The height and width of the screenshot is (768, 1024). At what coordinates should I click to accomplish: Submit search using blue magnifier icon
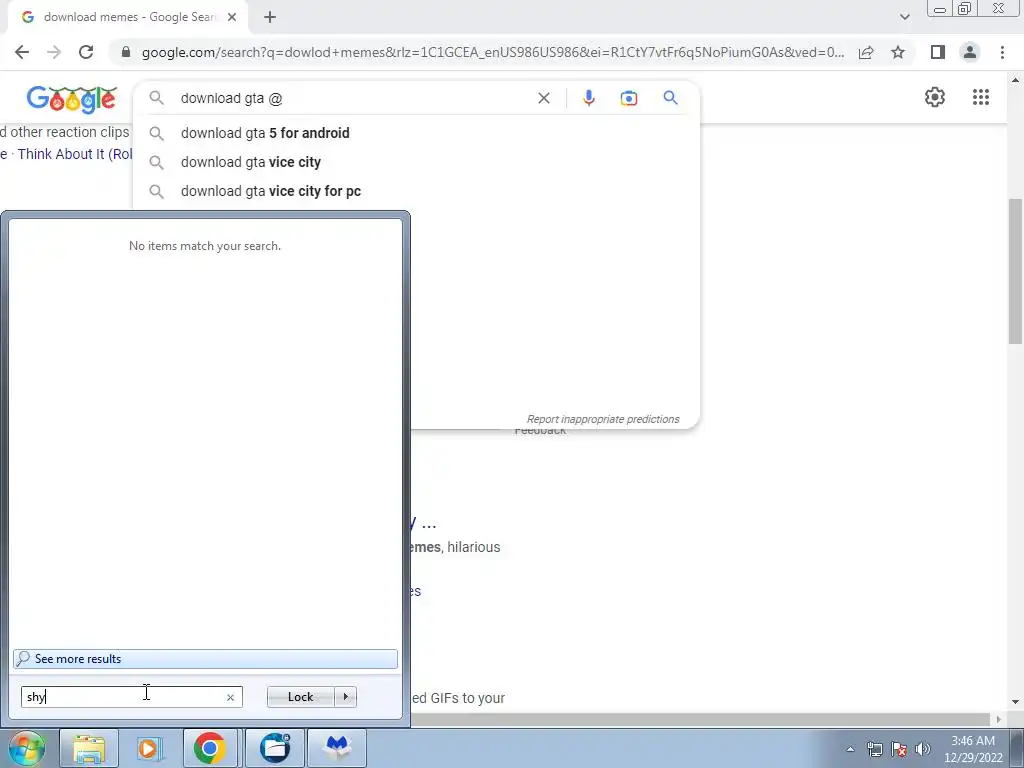click(x=670, y=98)
